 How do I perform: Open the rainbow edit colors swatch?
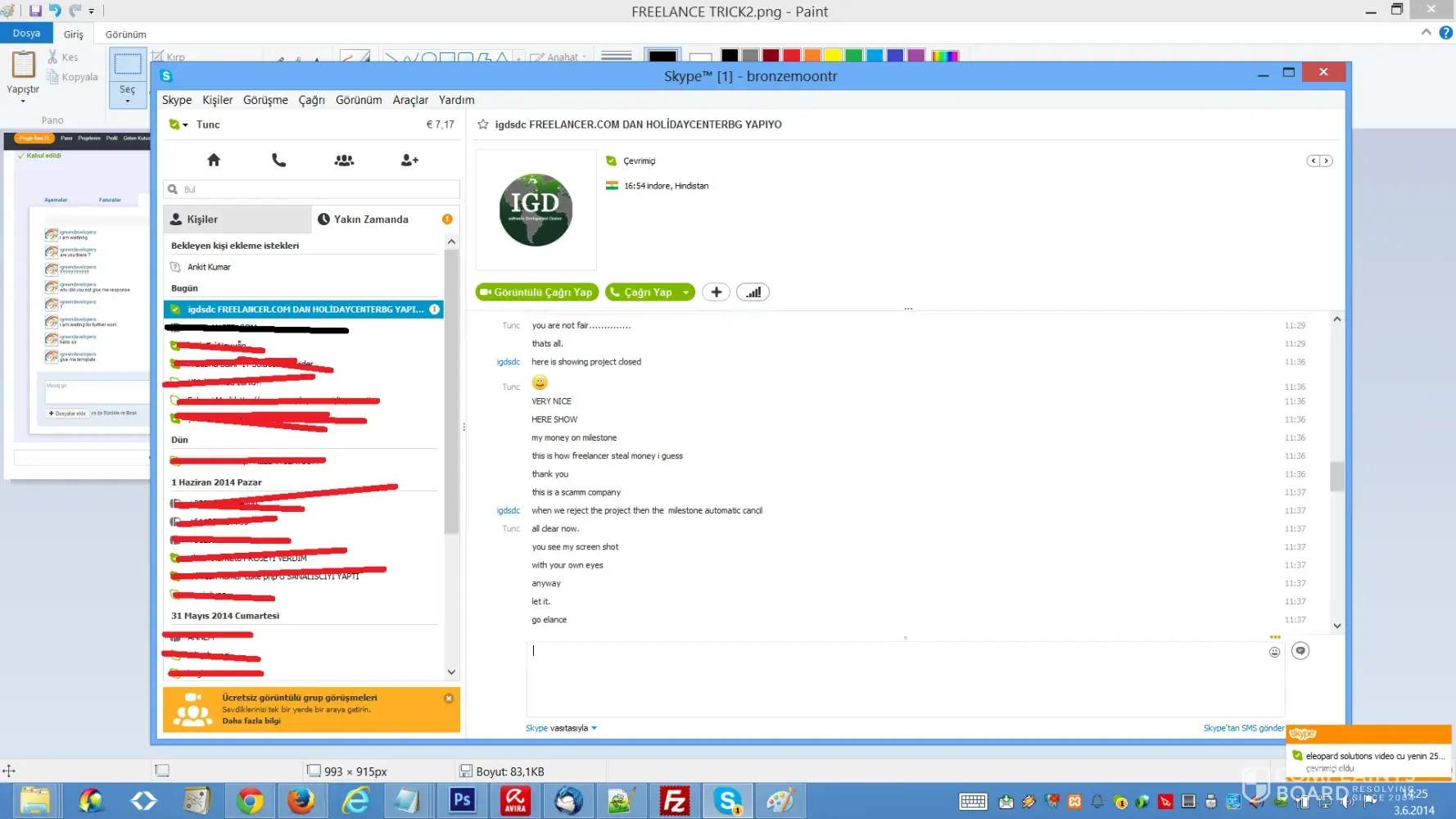point(945,56)
